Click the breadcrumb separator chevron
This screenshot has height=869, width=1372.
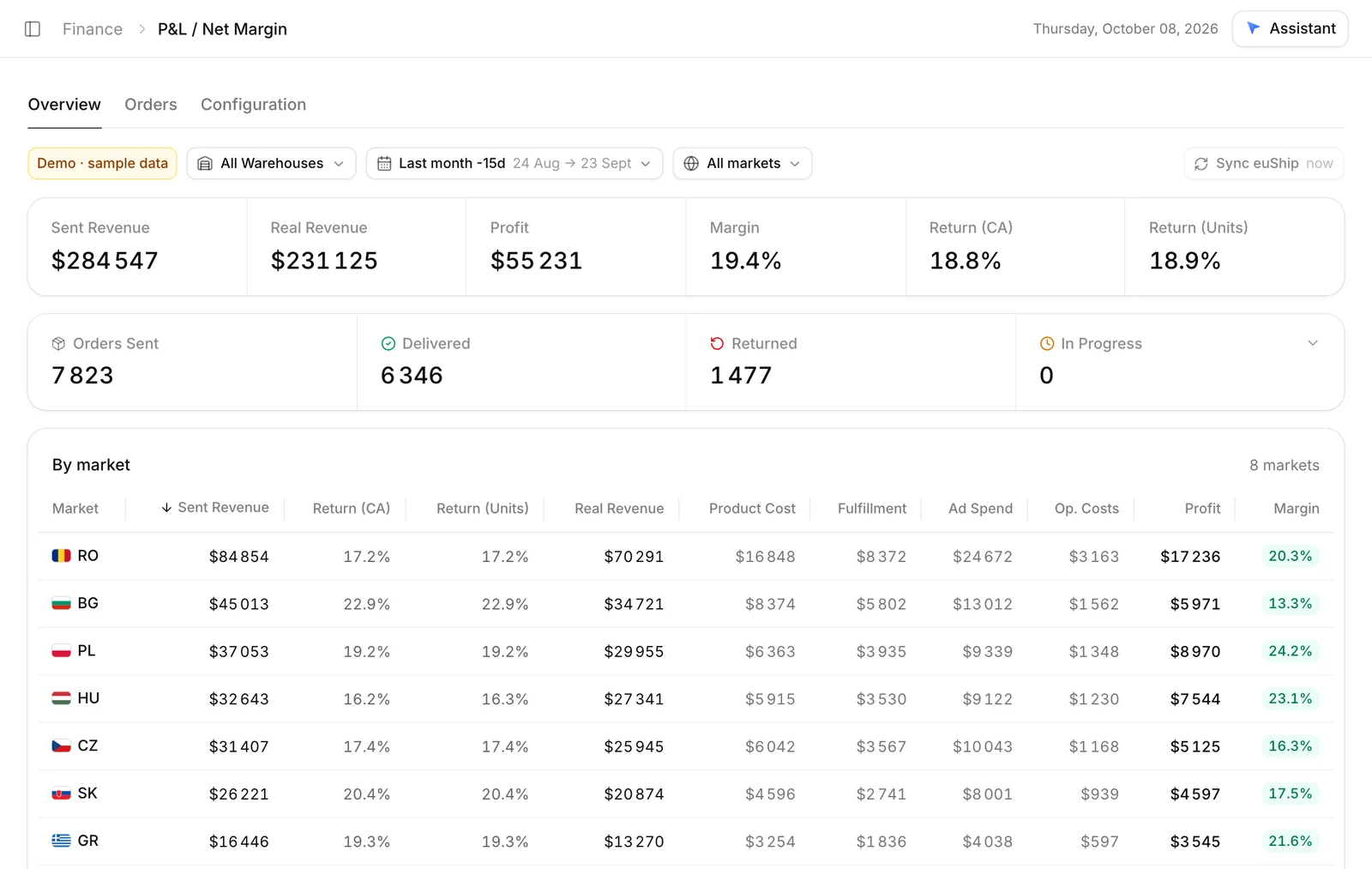coord(141,29)
